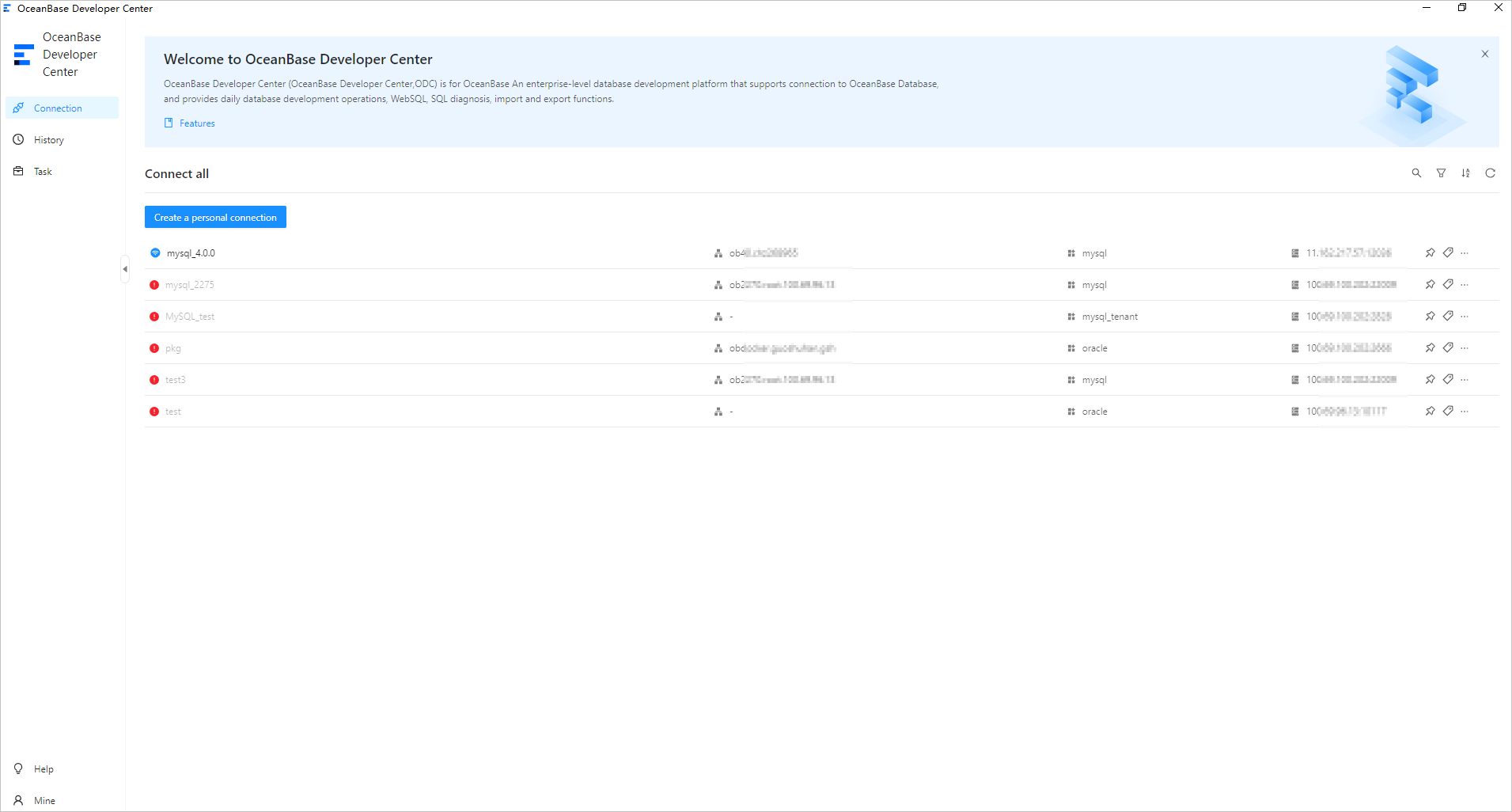This screenshot has height=812, width=1512.
Task: Open more options menu for test connection
Action: click(x=1465, y=412)
